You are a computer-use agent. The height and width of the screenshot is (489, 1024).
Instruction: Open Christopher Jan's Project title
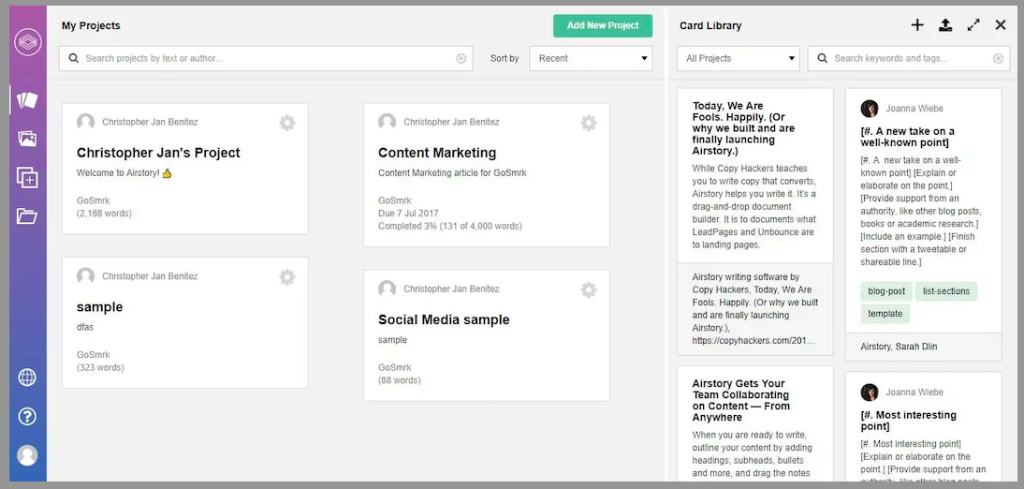(158, 153)
